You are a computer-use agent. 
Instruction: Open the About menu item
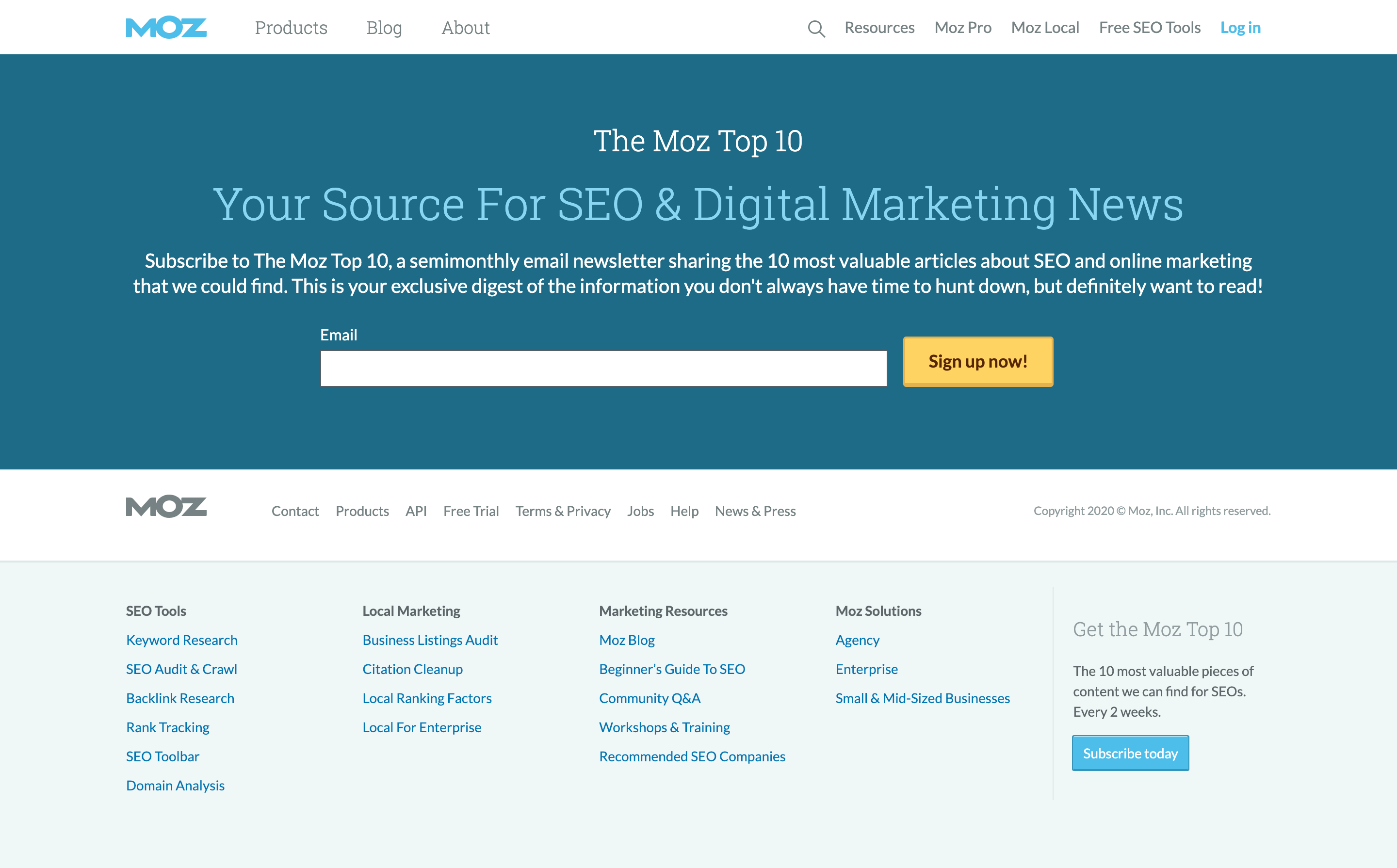(465, 28)
